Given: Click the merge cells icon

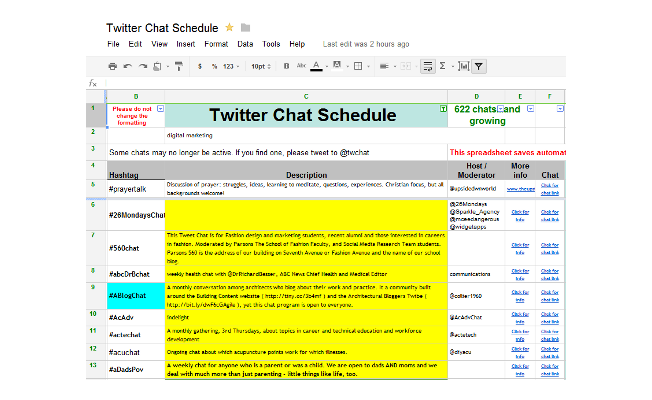Looking at the screenshot, I should click(x=405, y=66).
